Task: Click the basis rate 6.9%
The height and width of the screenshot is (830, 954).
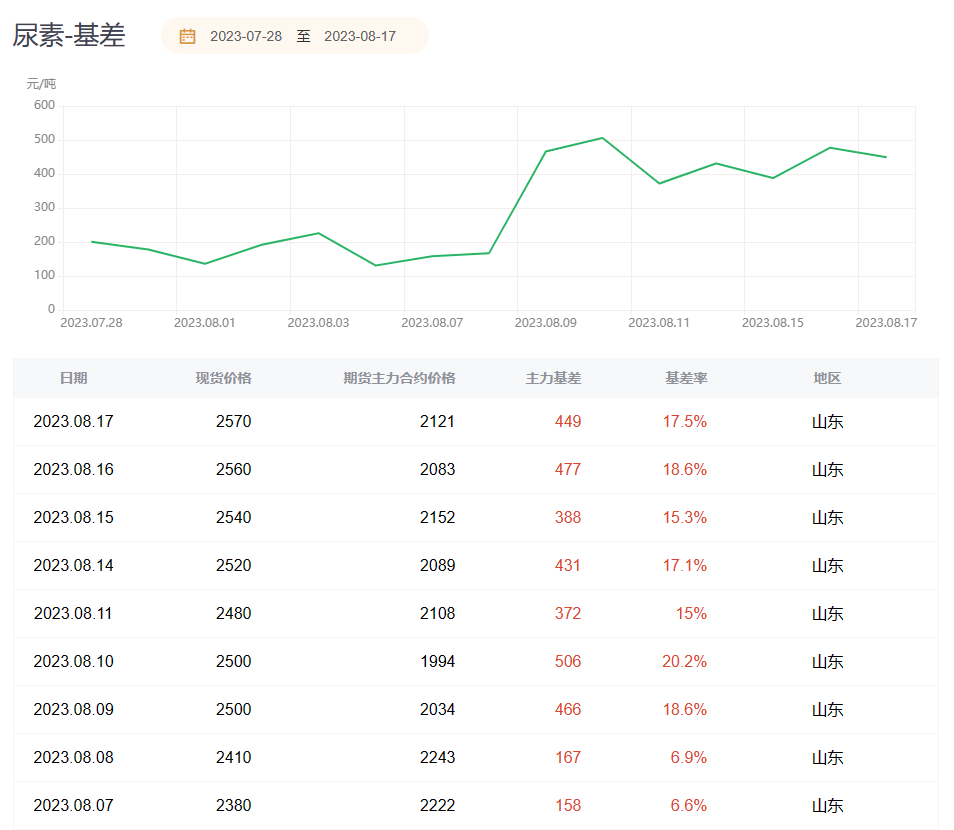Action: [689, 758]
